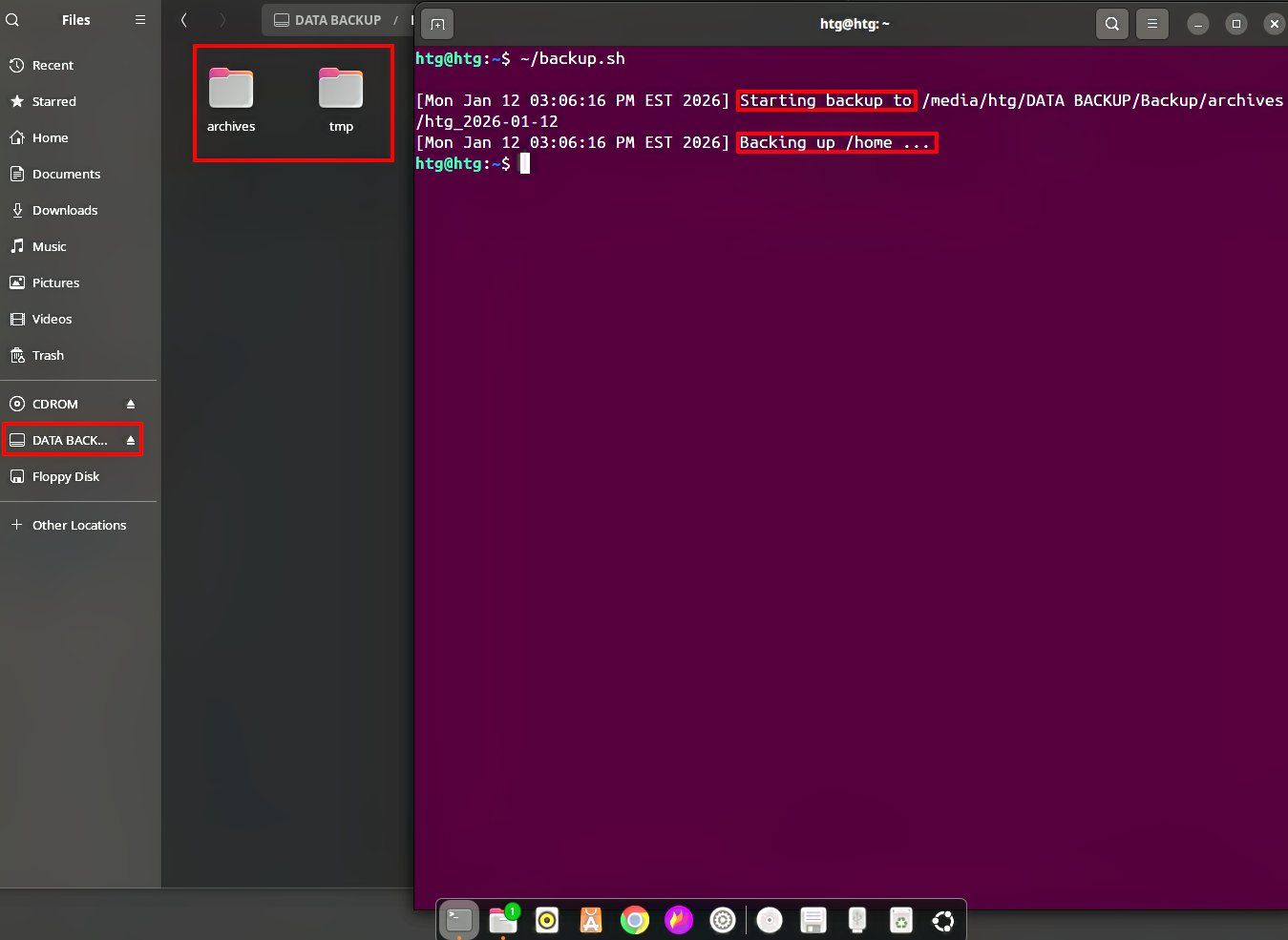The width and height of the screenshot is (1288, 940).
Task: Open the Files hamburger menu
Action: pyautogui.click(x=139, y=19)
